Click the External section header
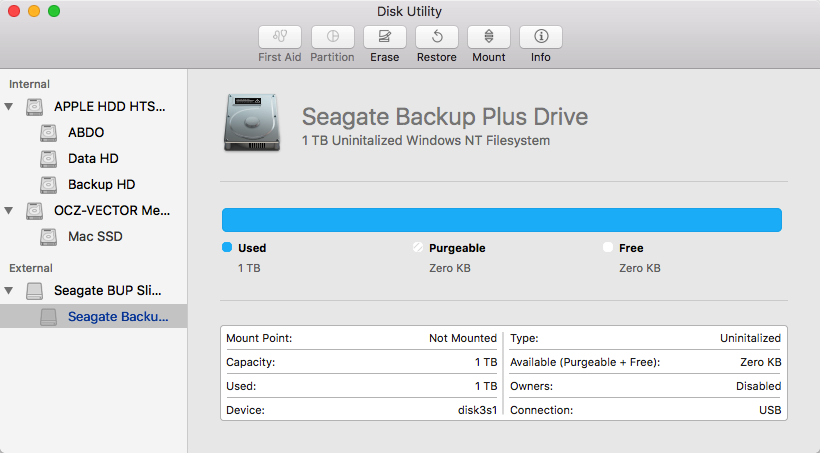The image size is (820, 453). coord(31,268)
